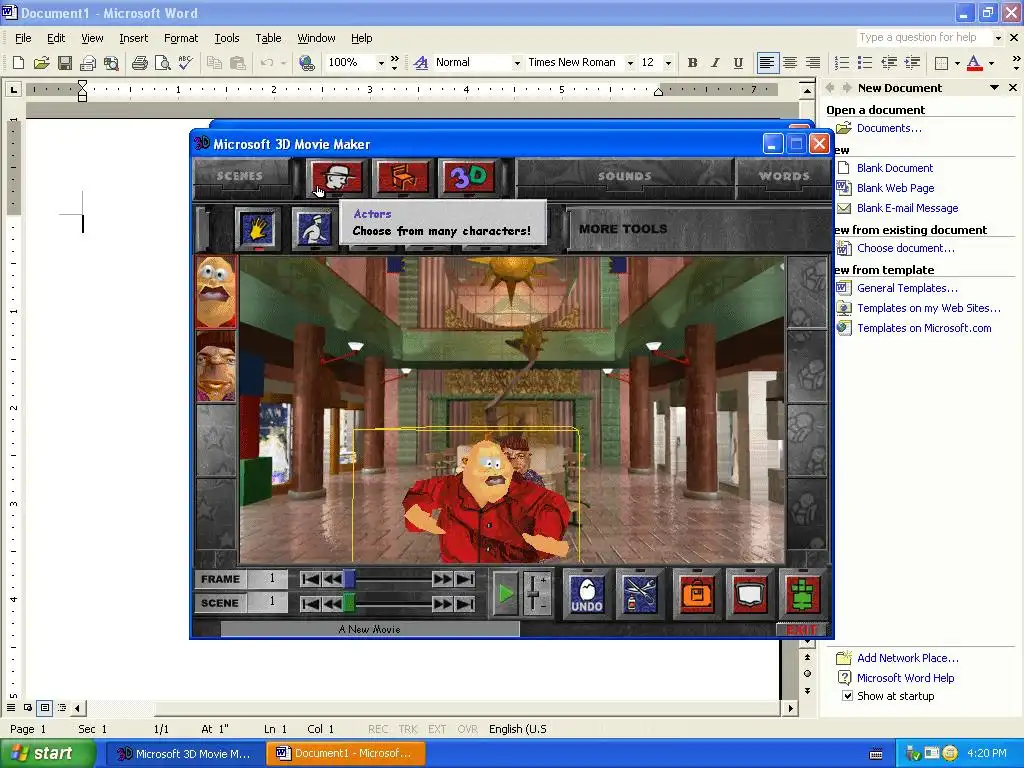
Task: Open the help question box dropdown
Action: pos(997,38)
